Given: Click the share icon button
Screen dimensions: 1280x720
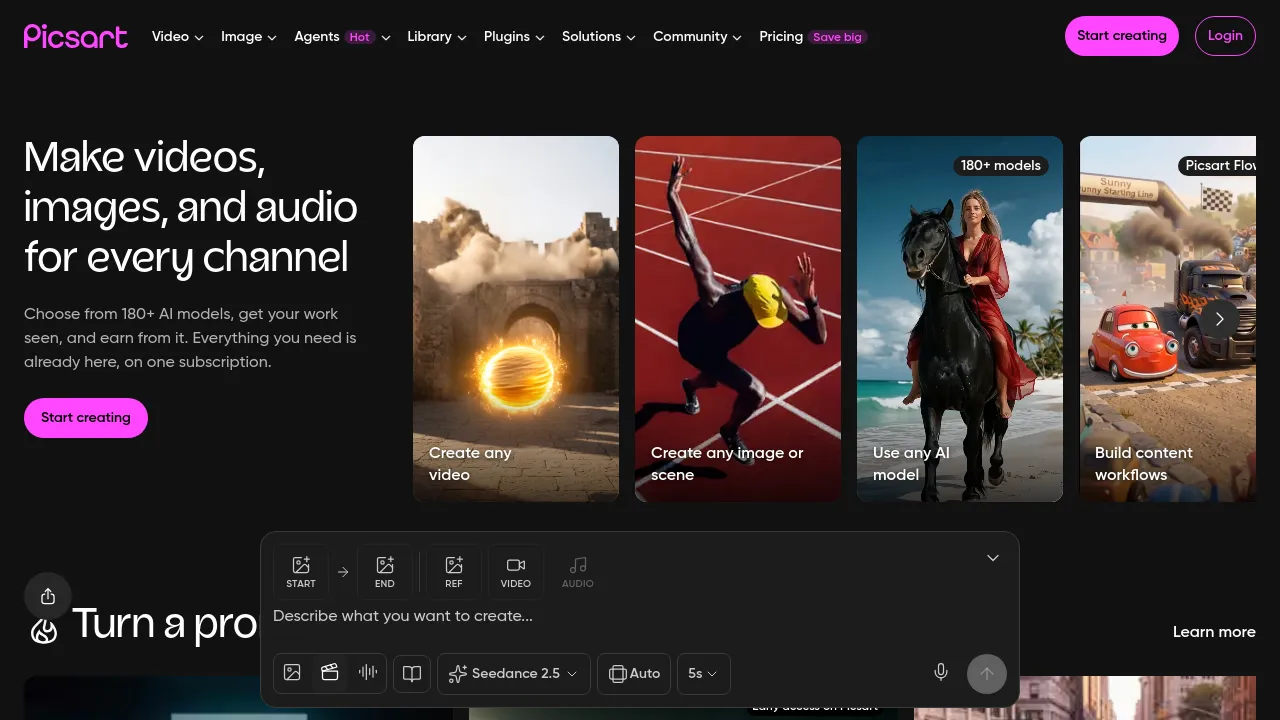Looking at the screenshot, I should pos(48,597).
